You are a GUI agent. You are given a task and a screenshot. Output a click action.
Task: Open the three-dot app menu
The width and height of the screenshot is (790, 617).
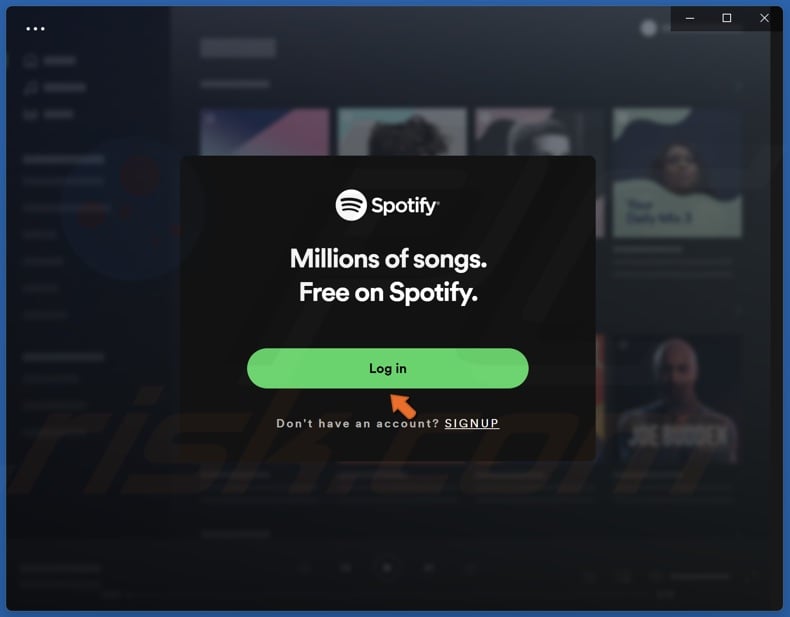(x=35, y=29)
